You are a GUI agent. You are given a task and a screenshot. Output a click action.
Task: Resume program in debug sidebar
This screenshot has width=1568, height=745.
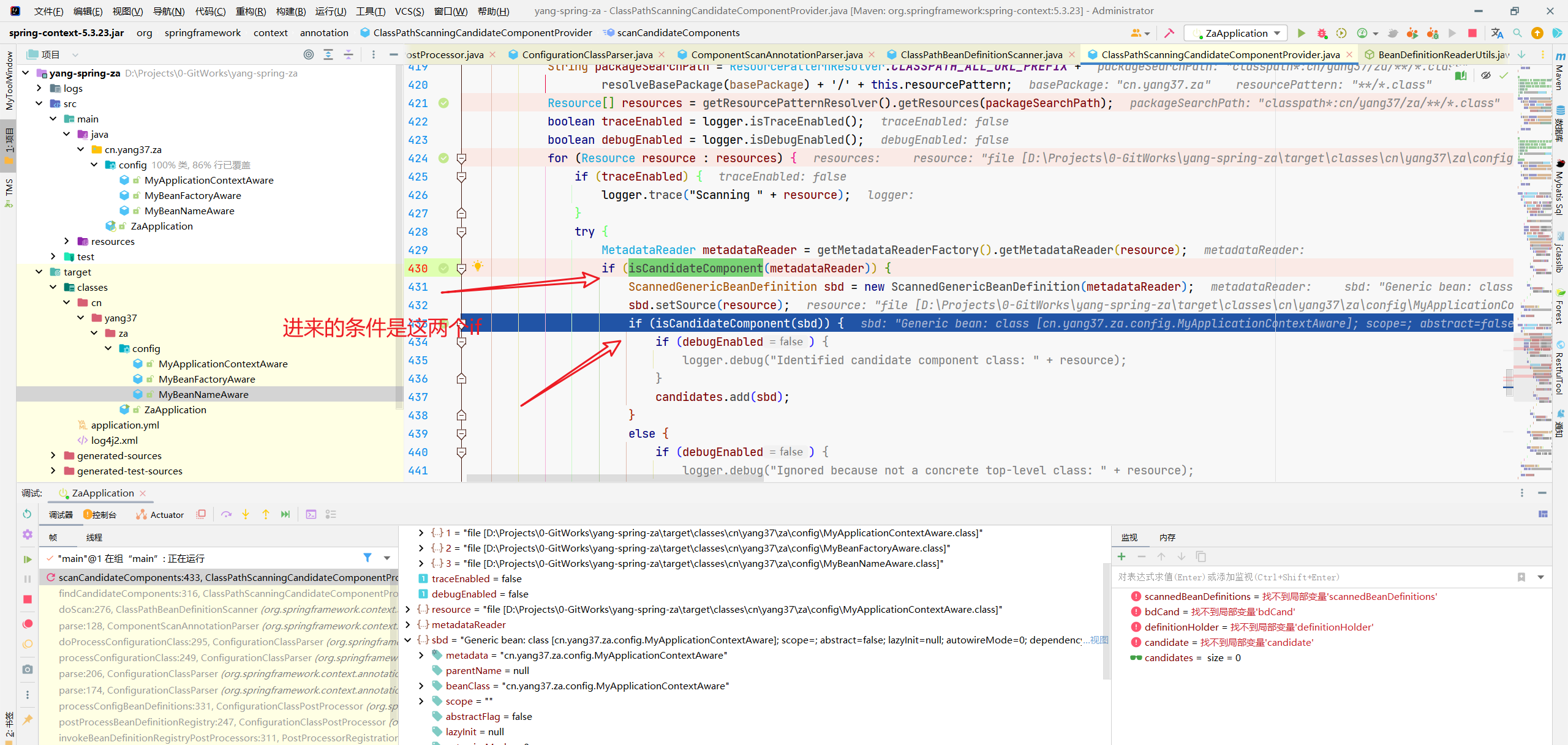(x=27, y=559)
